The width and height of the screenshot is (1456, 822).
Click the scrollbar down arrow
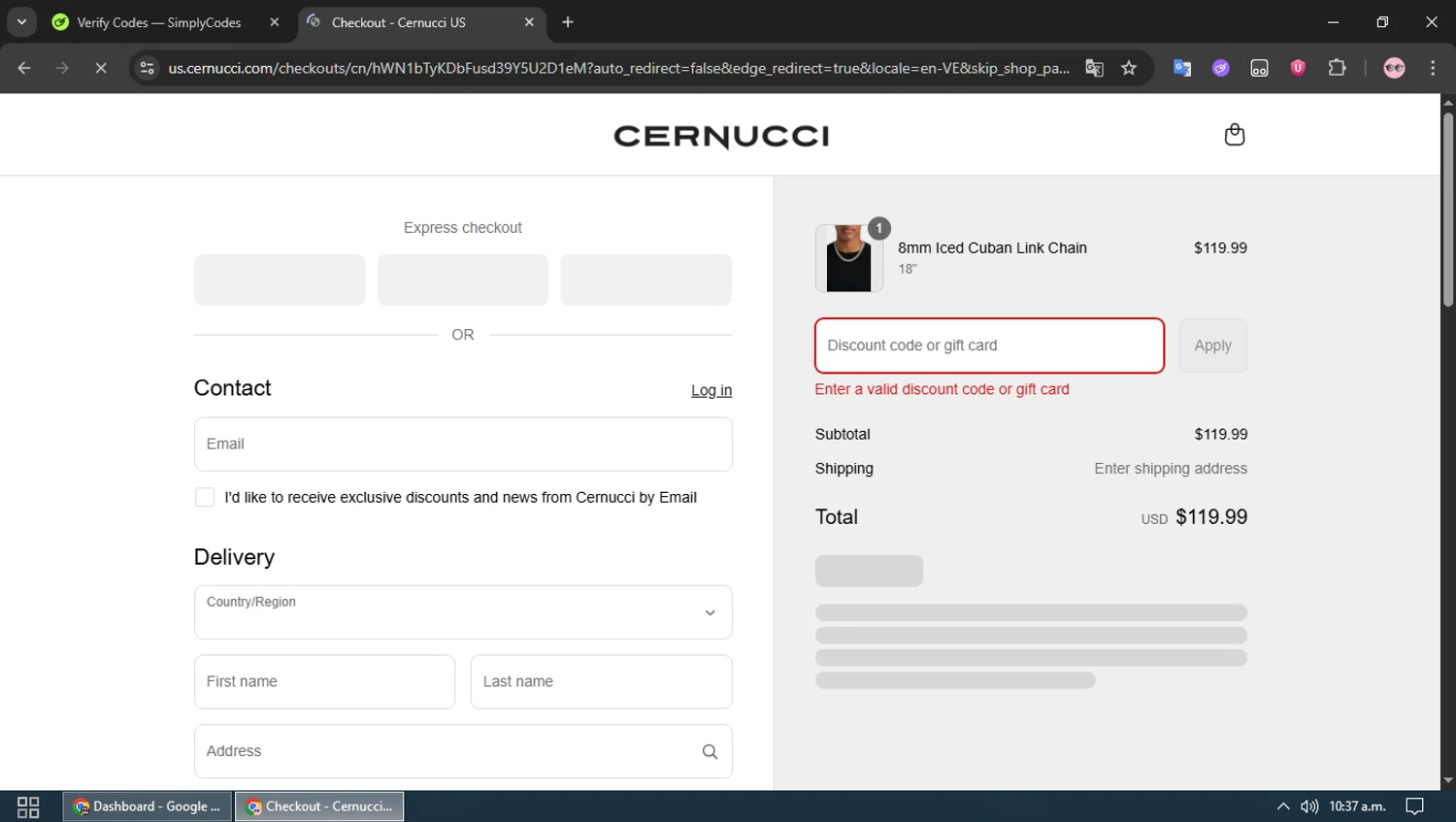[x=1448, y=780]
